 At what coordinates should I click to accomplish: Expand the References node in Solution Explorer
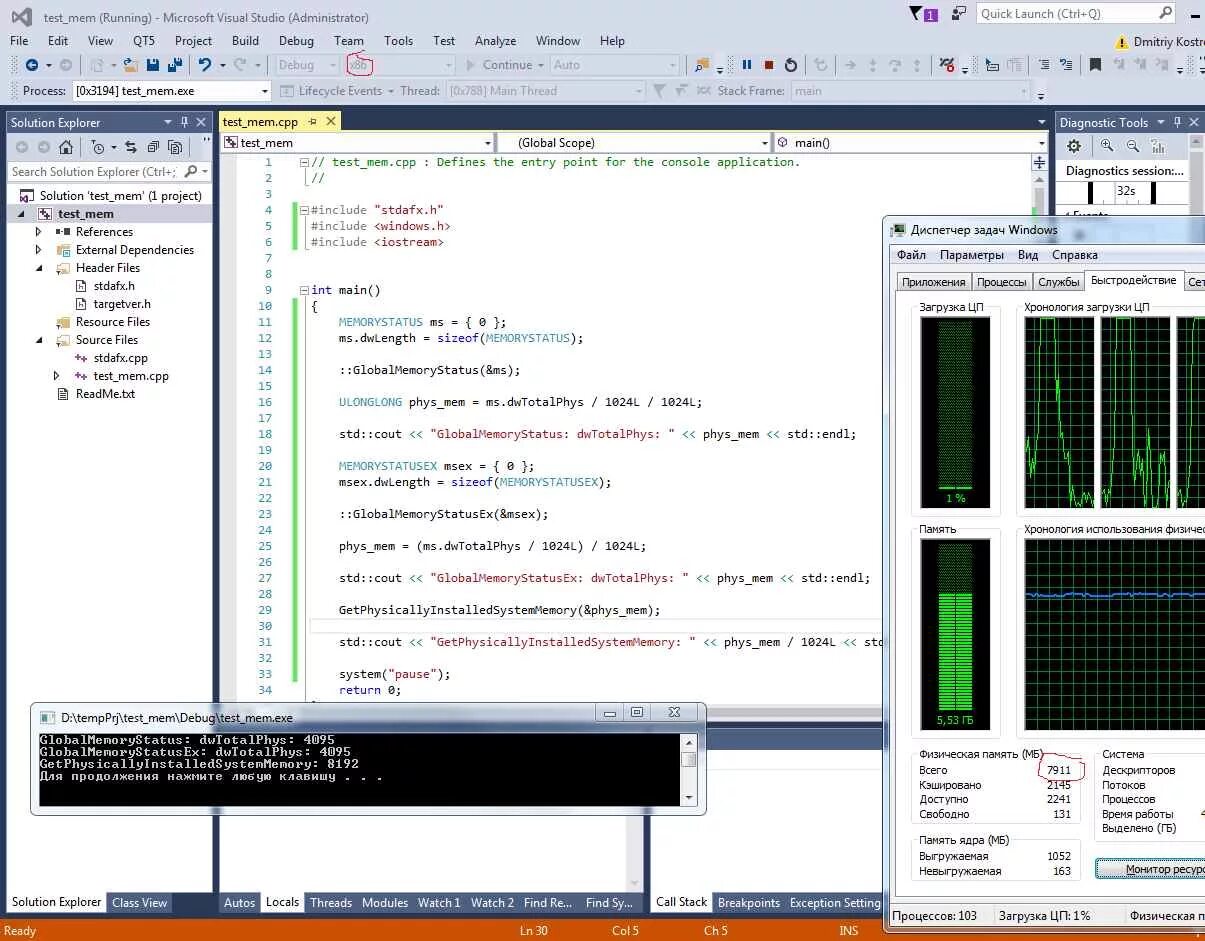(39, 232)
